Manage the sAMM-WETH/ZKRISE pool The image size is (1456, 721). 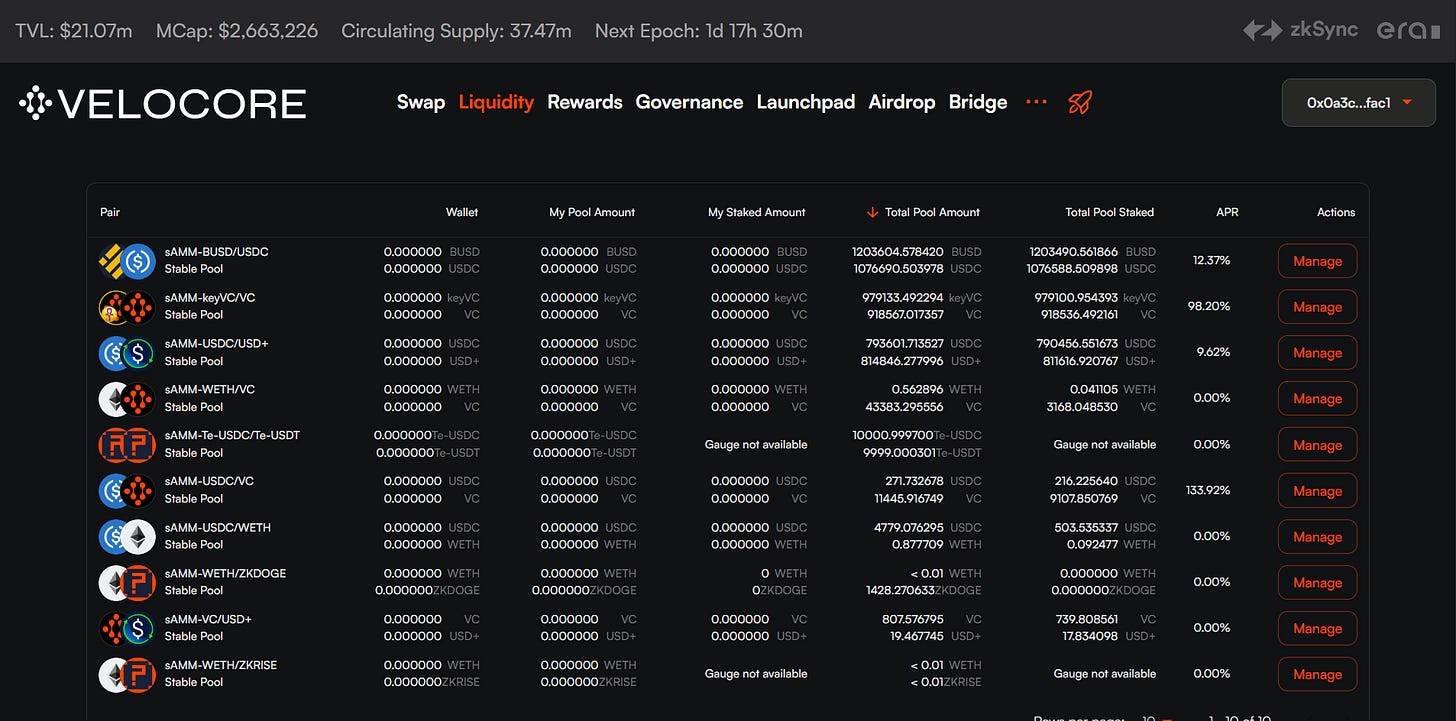[x=1317, y=674]
